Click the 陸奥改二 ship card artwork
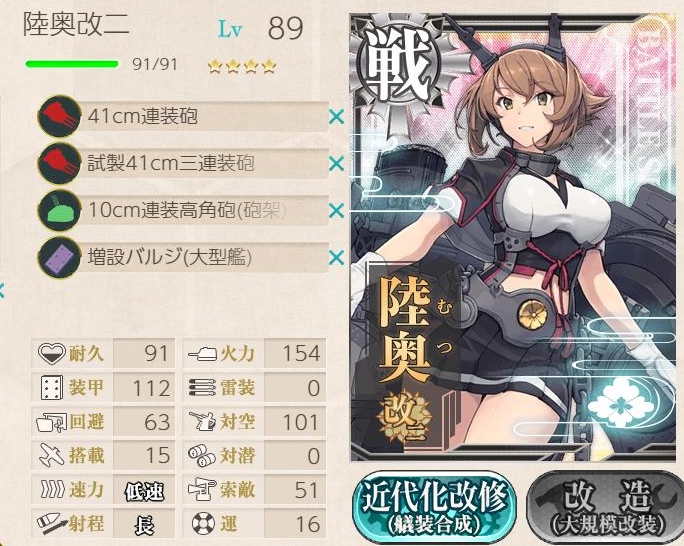The width and height of the screenshot is (684, 546). coord(513,238)
